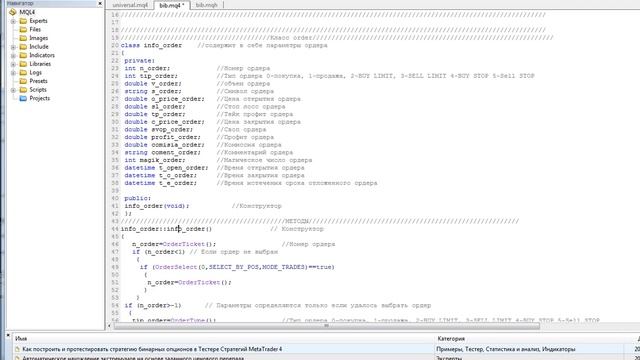Screen dimensions: 640x360
Task: Click the Include folder icon
Action: click(23, 47)
